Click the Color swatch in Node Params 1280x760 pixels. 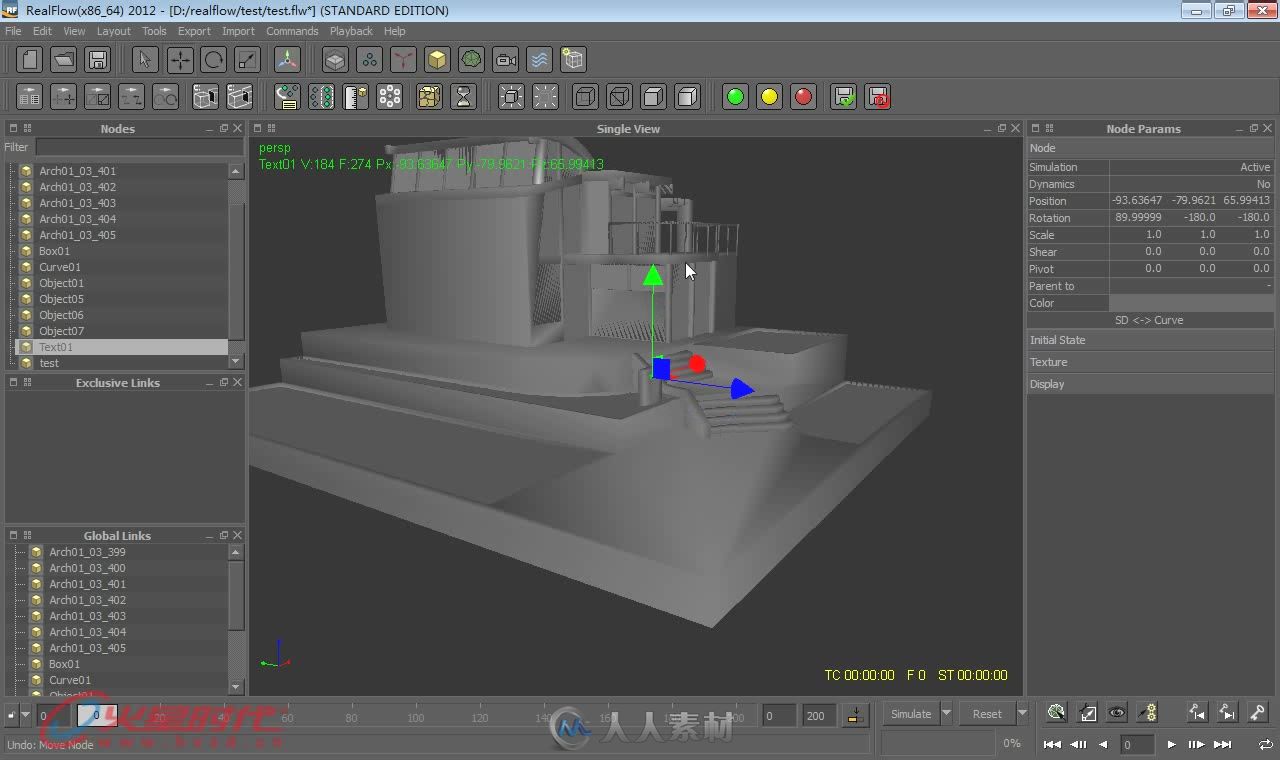click(x=1191, y=303)
